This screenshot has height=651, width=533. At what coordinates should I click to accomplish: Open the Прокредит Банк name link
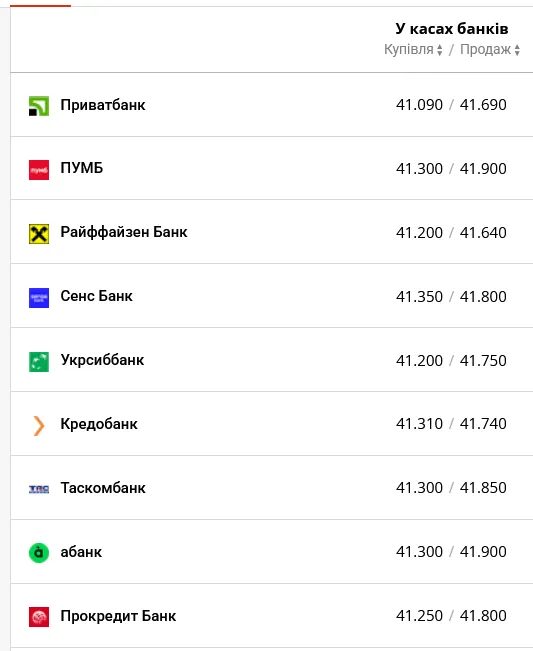[x=118, y=616]
